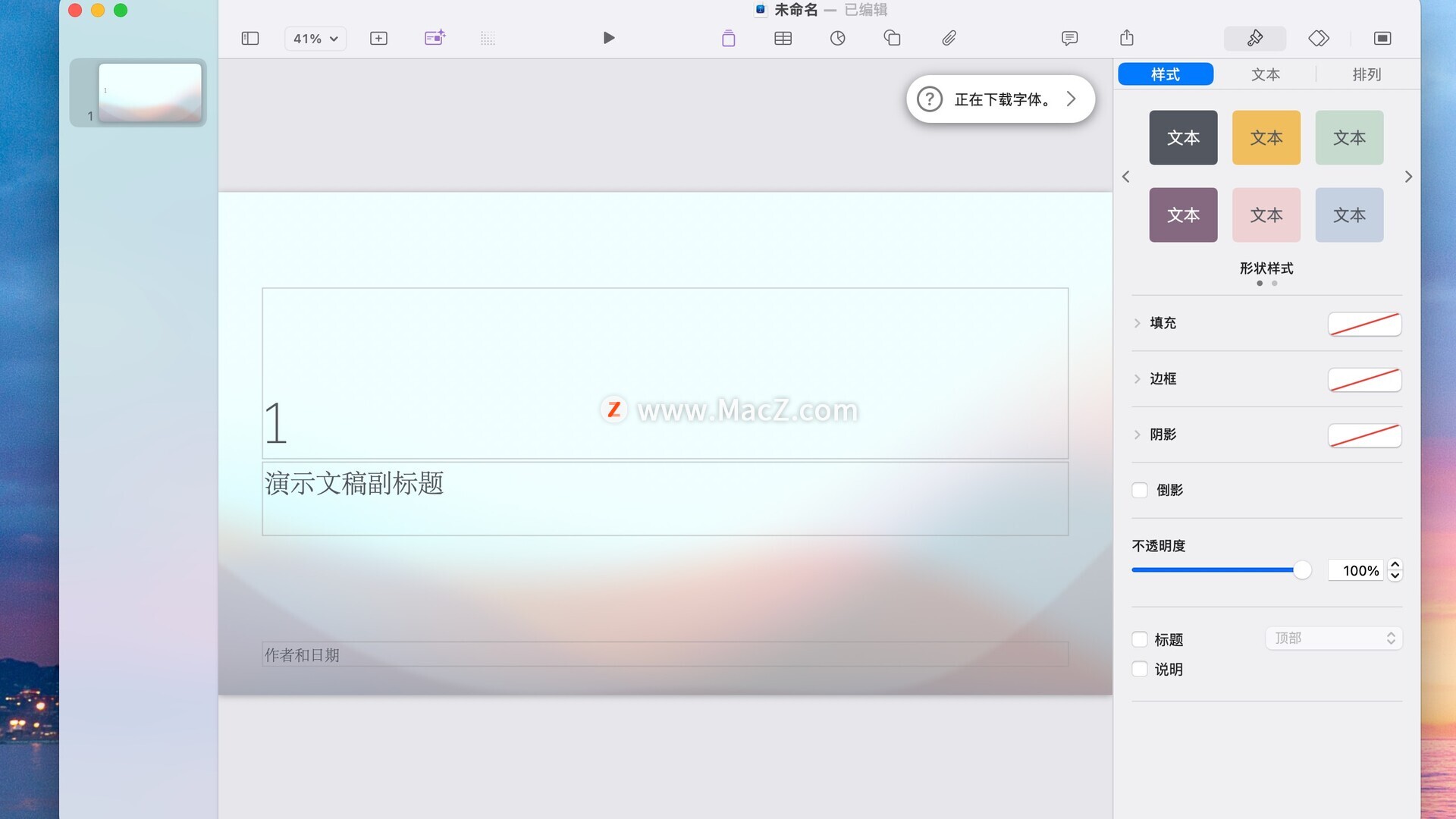
Task: Click the Comment toolbar icon
Action: pyautogui.click(x=1069, y=38)
